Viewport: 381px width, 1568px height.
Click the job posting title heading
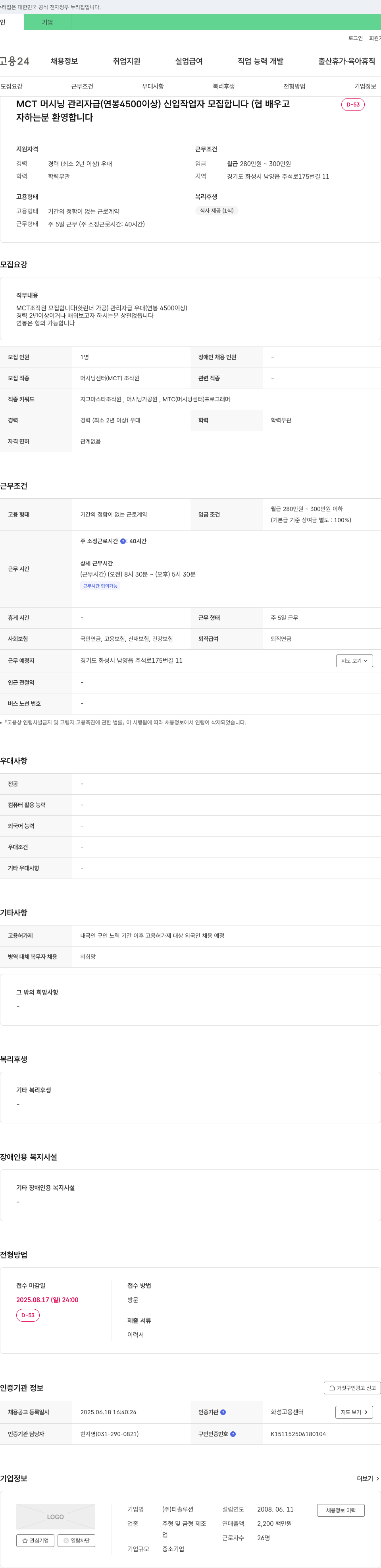[152, 110]
